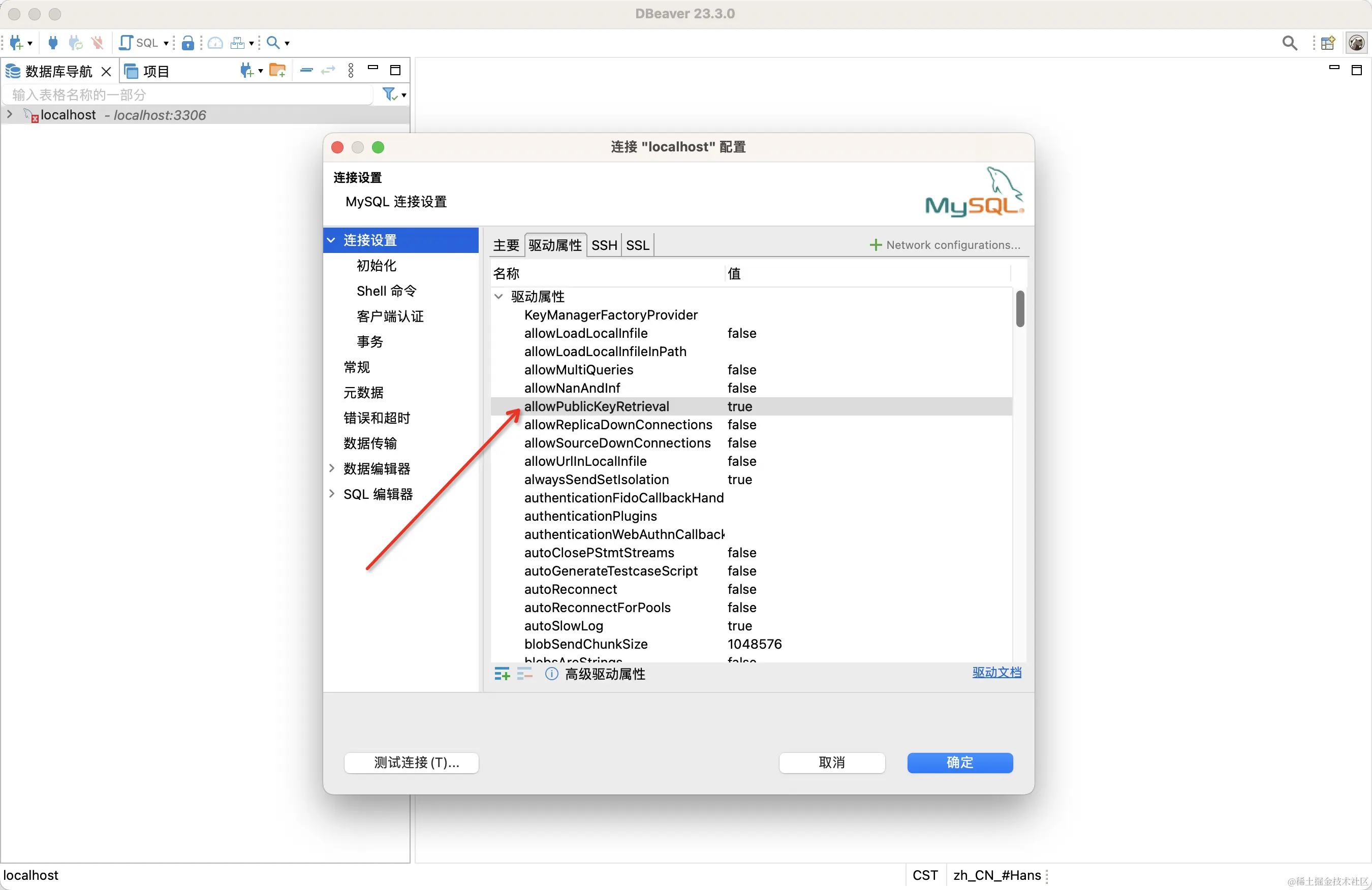
Task: Expand the 数据编辑器 settings section
Action: 332,469
